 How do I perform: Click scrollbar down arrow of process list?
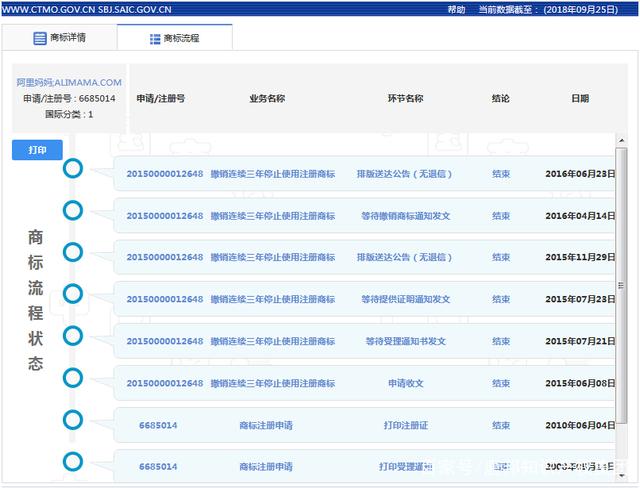621,476
